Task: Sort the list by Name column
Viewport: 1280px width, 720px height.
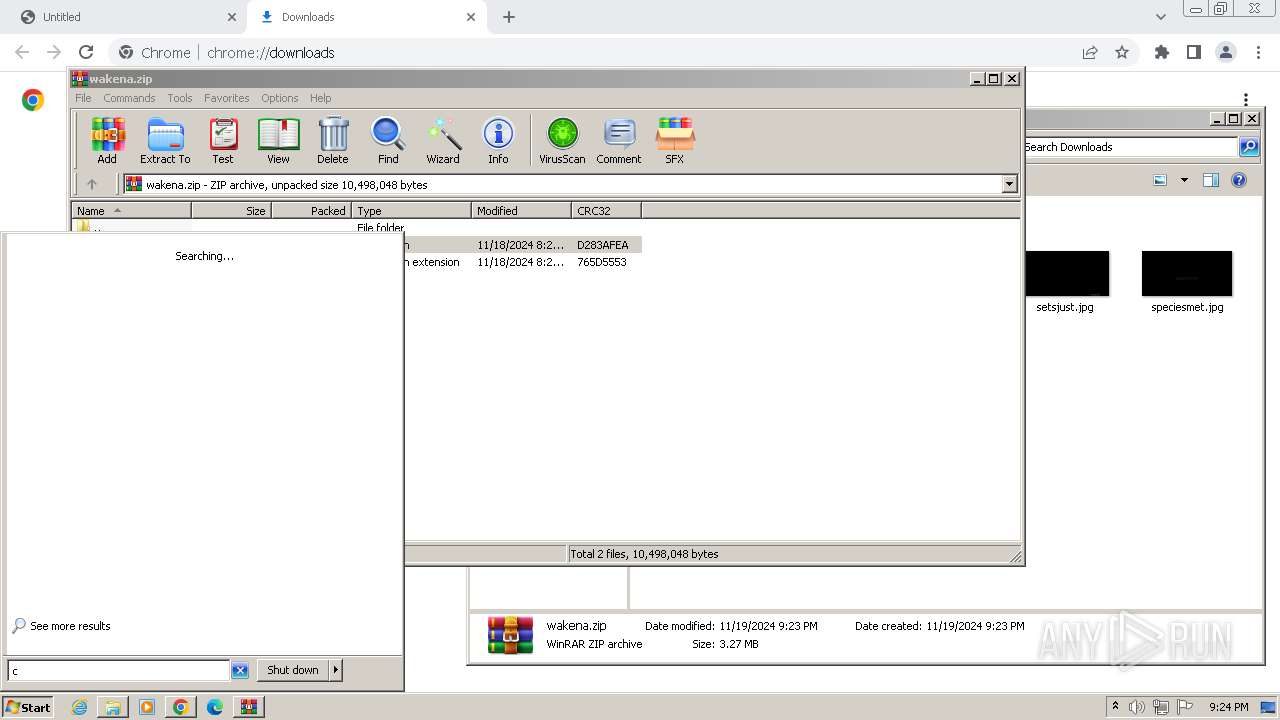Action: tap(132, 211)
